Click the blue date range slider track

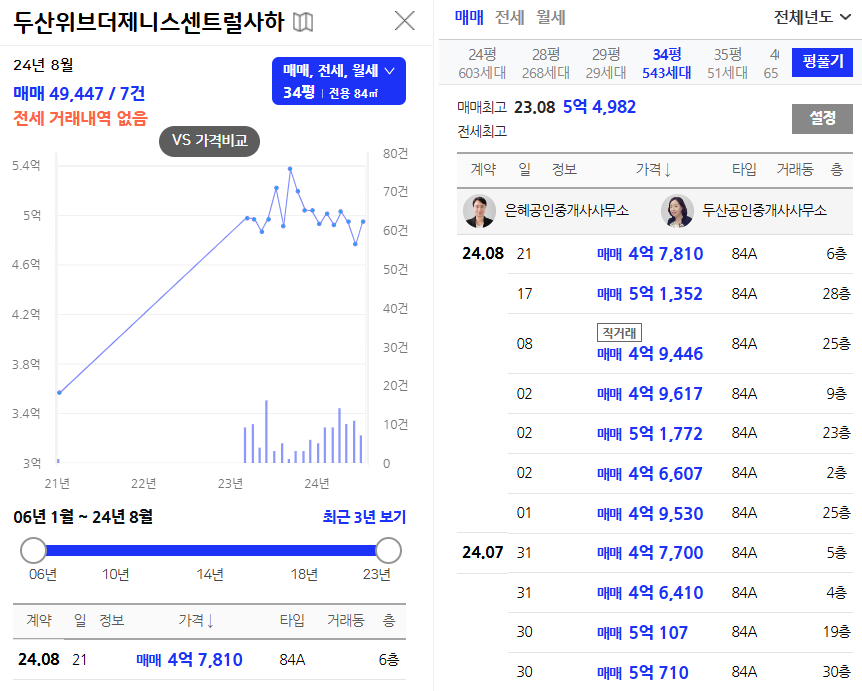pos(211,551)
